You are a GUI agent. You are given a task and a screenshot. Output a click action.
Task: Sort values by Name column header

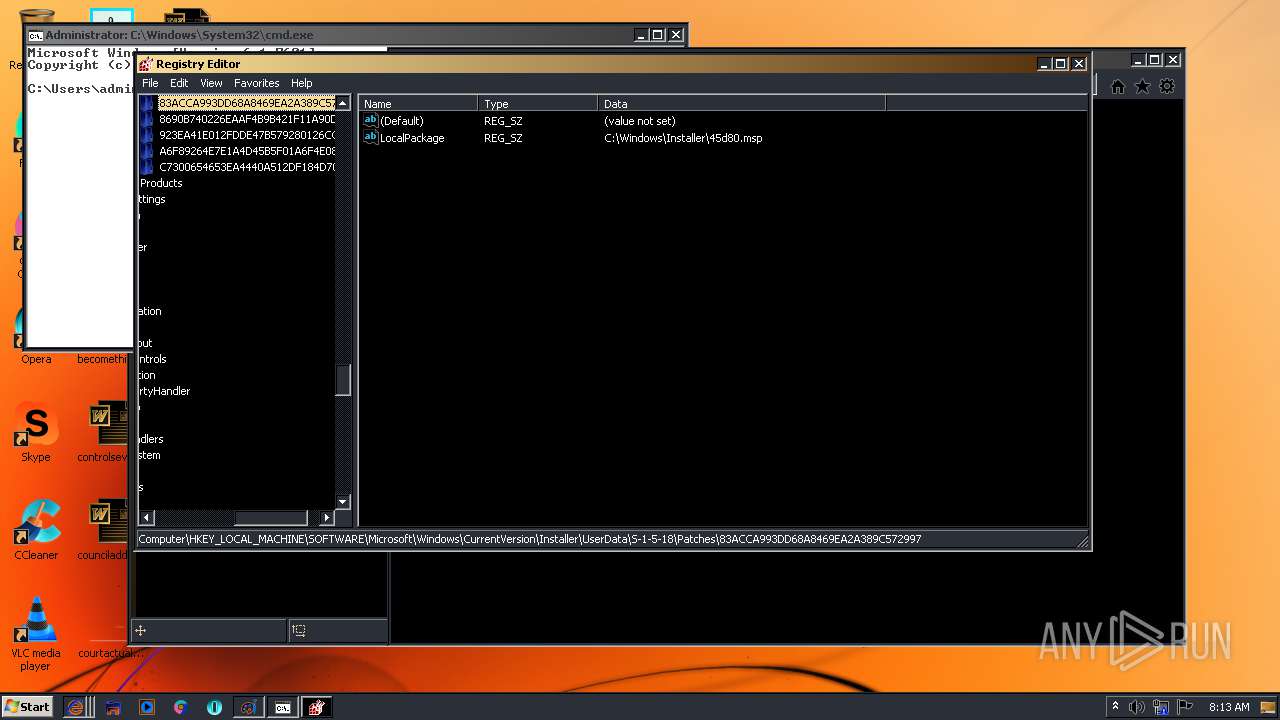pos(418,104)
